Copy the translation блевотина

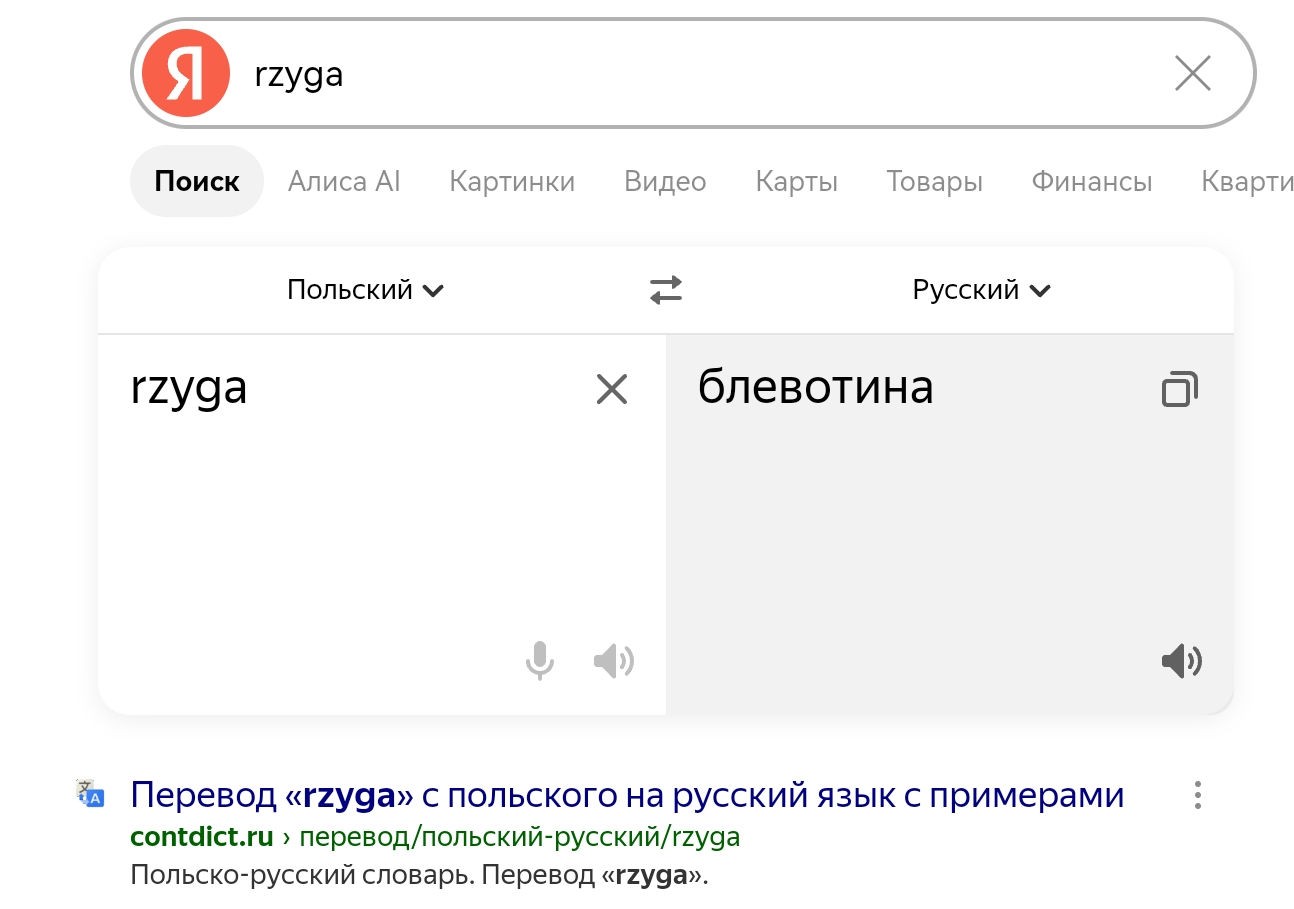tap(1180, 389)
